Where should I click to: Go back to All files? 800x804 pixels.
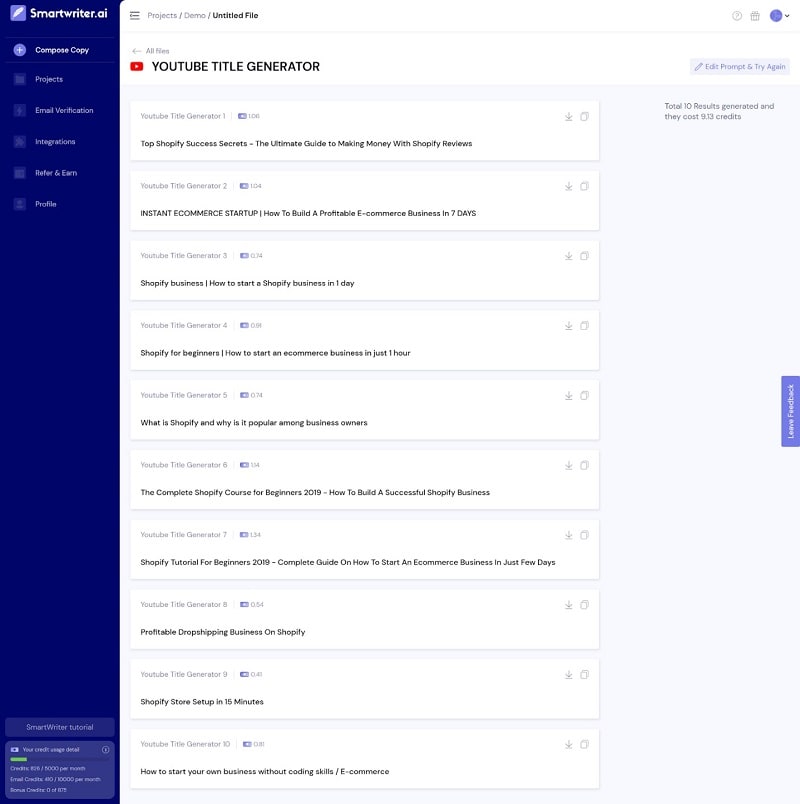tap(151, 51)
